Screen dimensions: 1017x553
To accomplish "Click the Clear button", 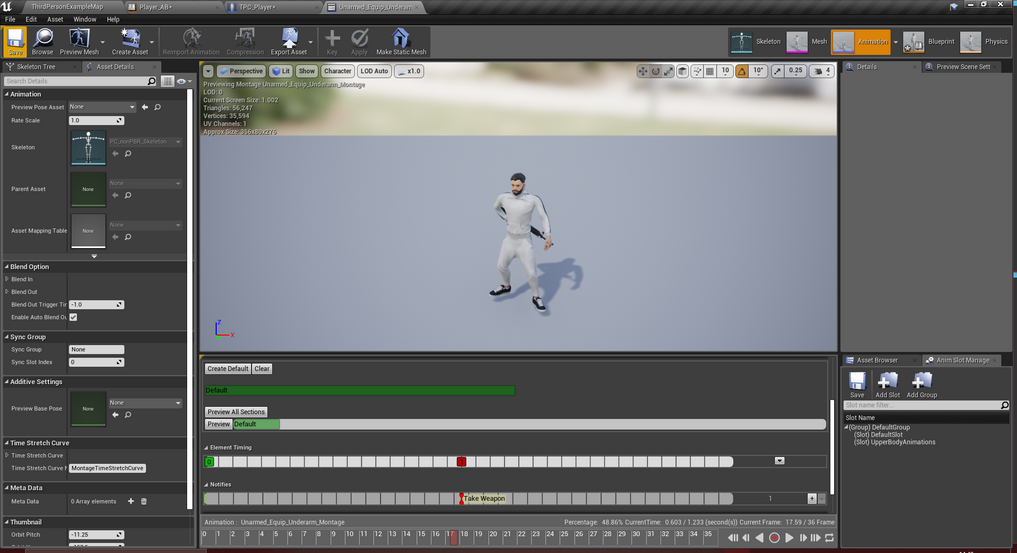I will [262, 369].
